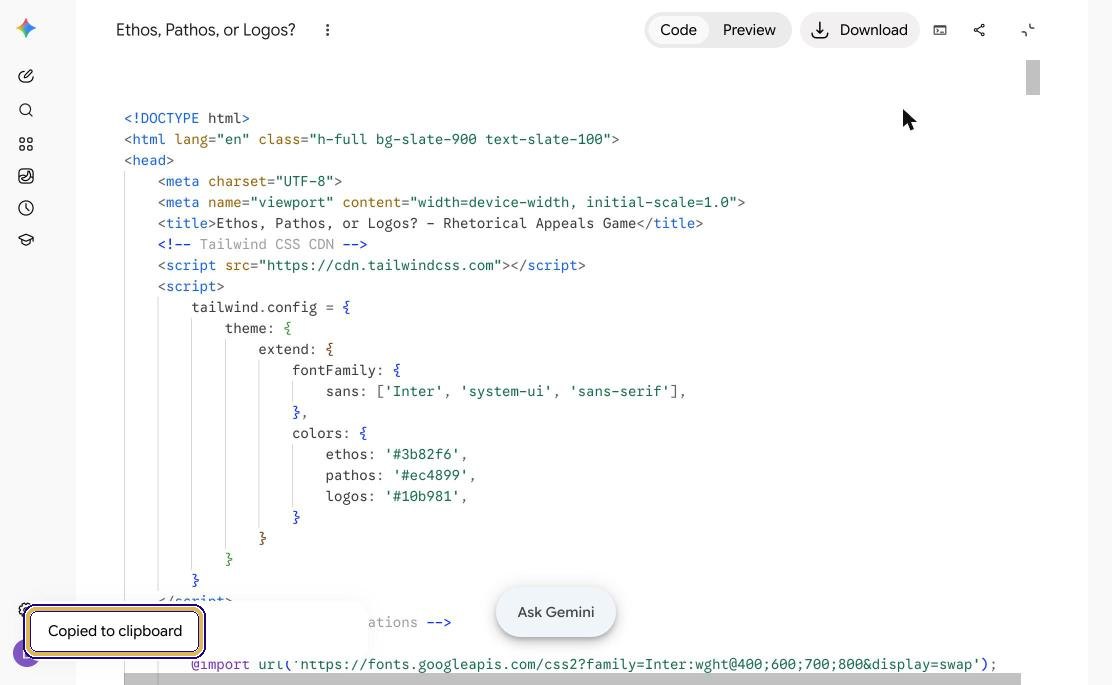This screenshot has height=685, width=1112.
Task: Click the '<head>' tag line
Action: click(x=149, y=160)
